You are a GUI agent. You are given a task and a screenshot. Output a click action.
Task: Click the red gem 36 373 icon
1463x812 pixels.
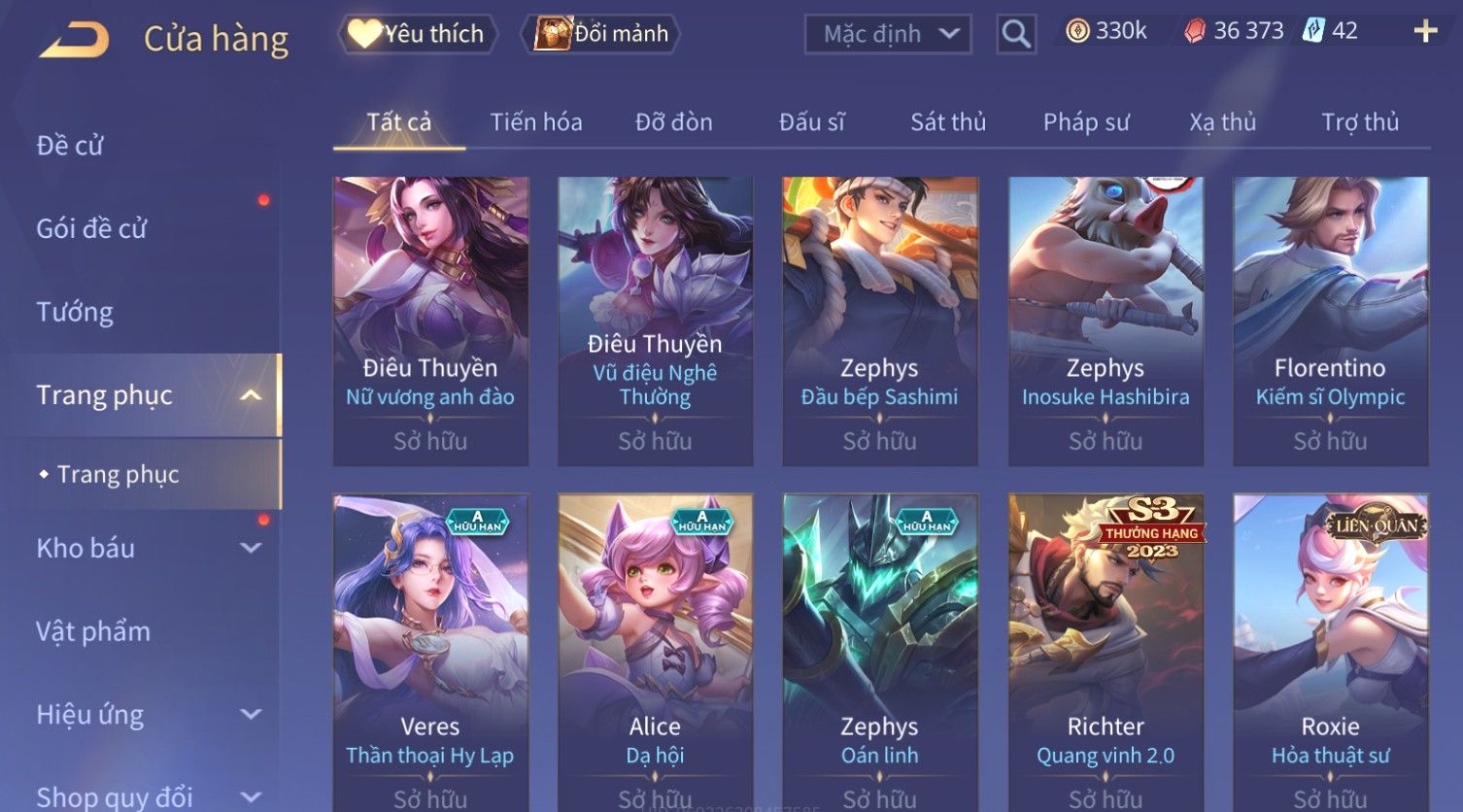point(1195,32)
